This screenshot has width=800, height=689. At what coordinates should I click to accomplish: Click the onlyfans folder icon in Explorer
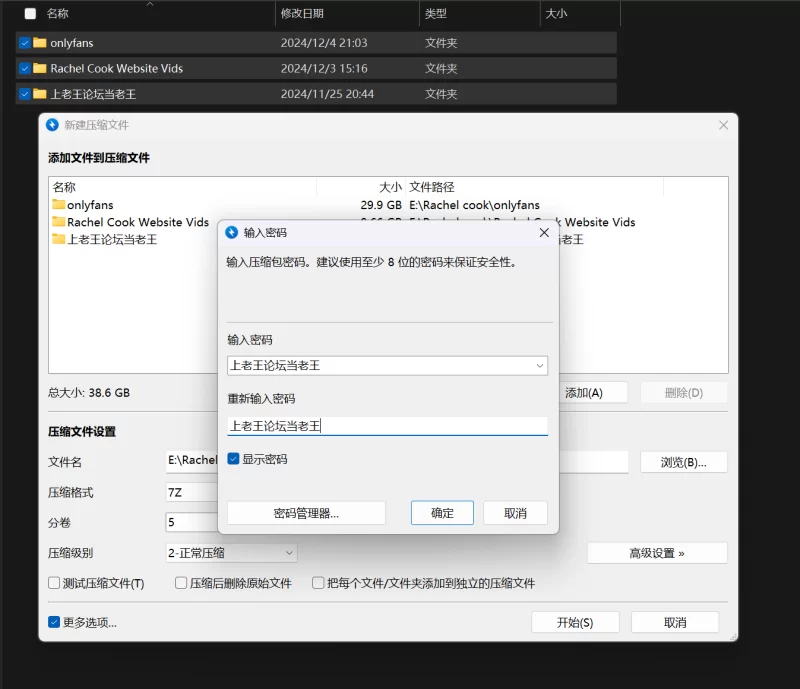40,43
